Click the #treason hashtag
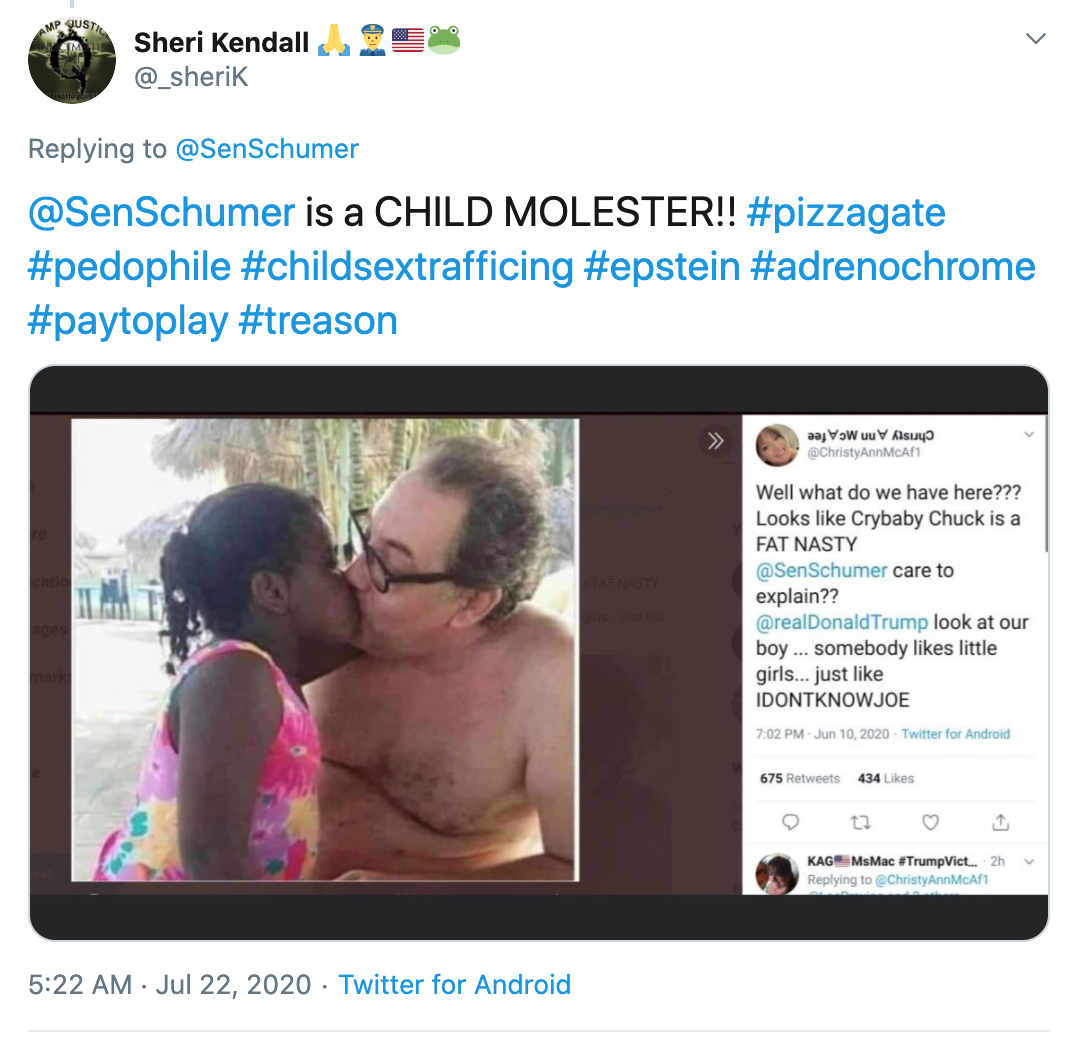The image size is (1074, 1044). tap(318, 321)
